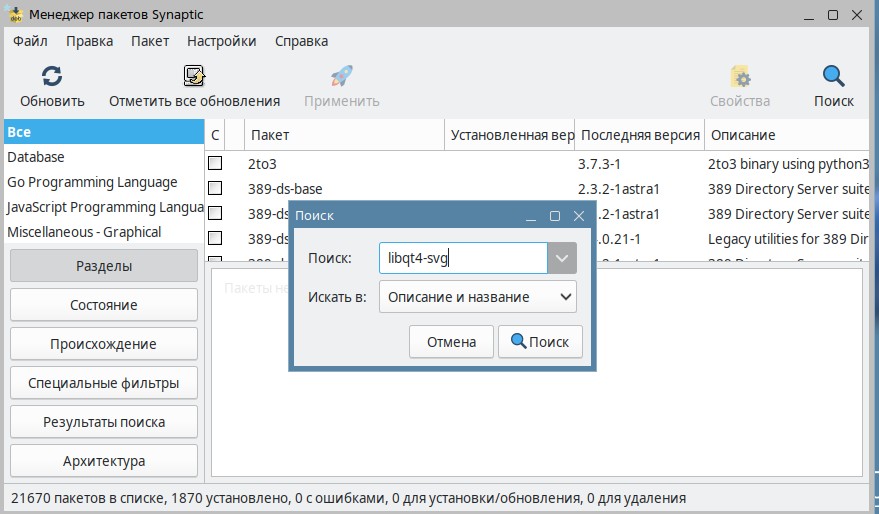Open Свойства gear icon in toolbar
This screenshot has height=514, width=879.
point(740,77)
